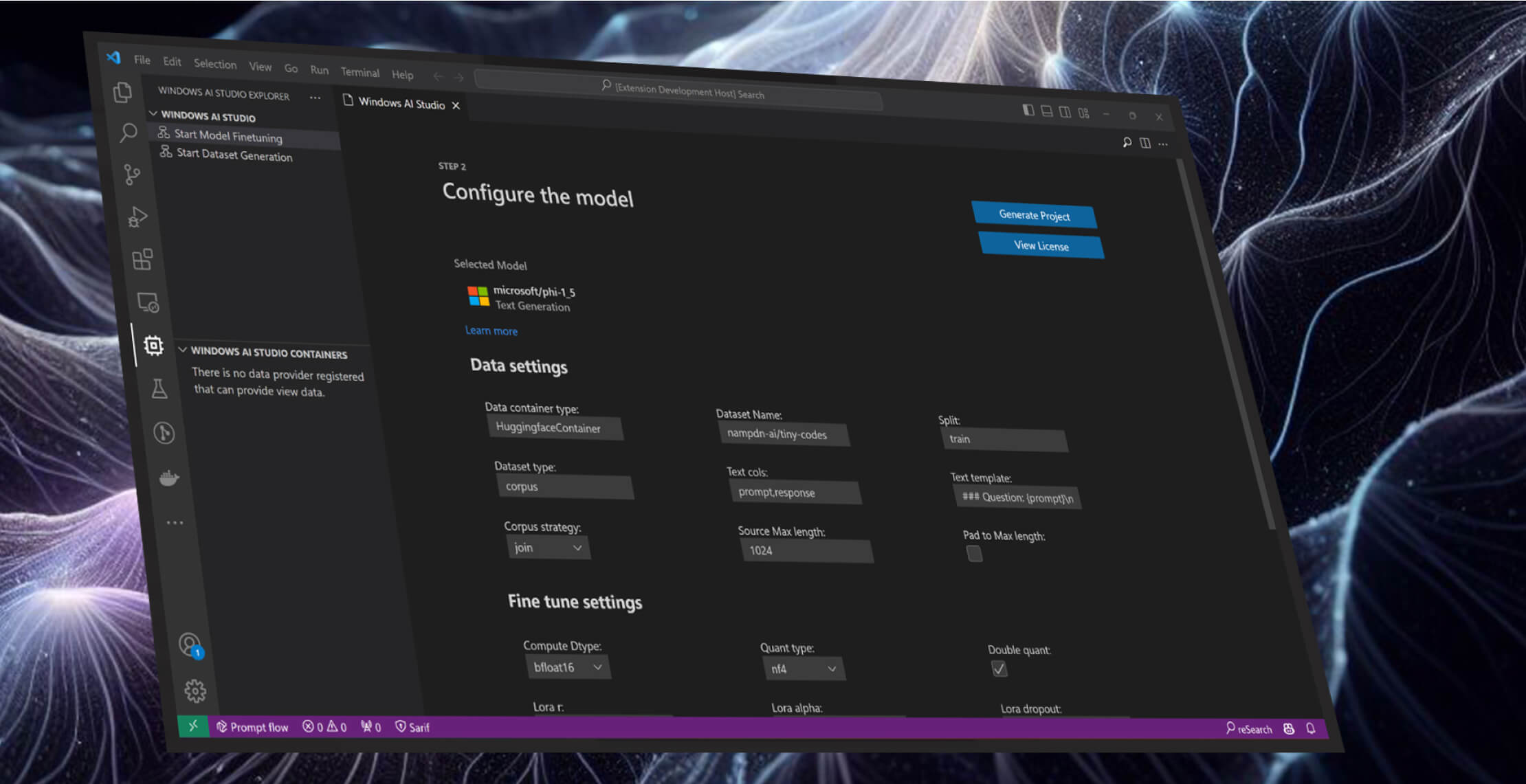Open the Terminal menu

click(360, 72)
